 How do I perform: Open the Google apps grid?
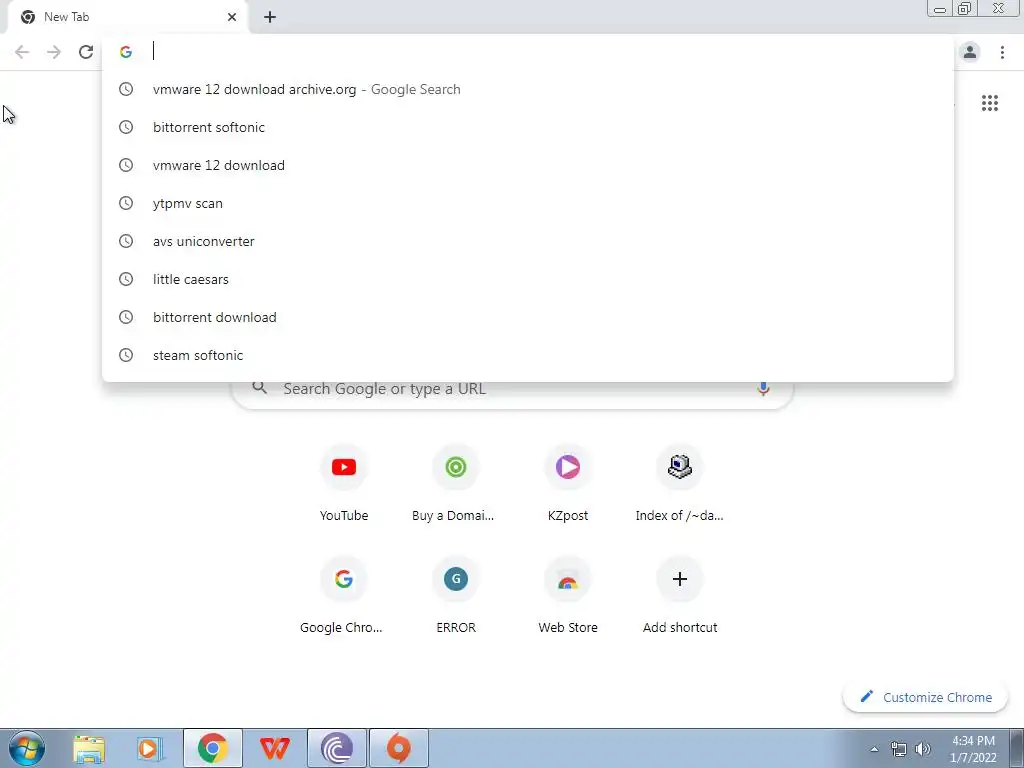click(x=989, y=103)
